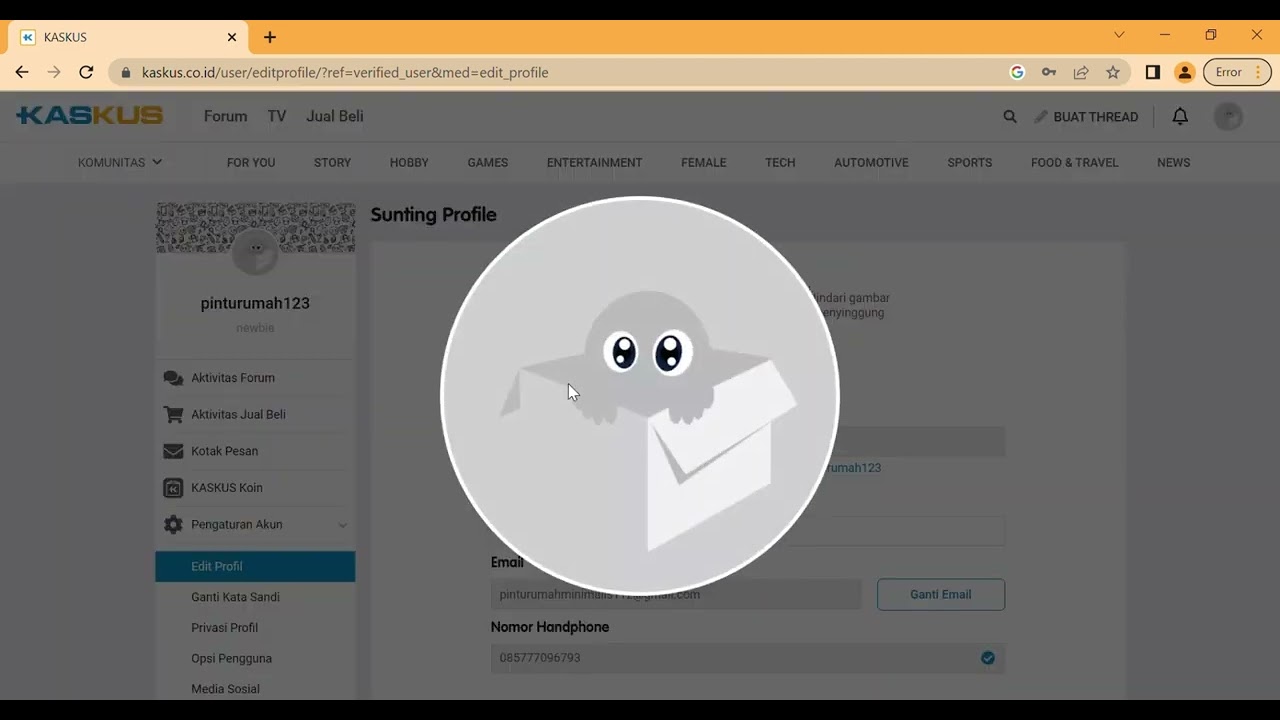Viewport: 1280px width, 720px height.
Task: Click the KASKUS logo
Action: click(x=89, y=116)
